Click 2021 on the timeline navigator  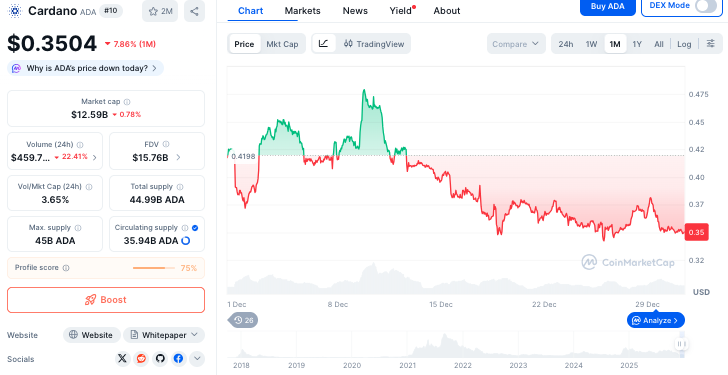(x=407, y=365)
